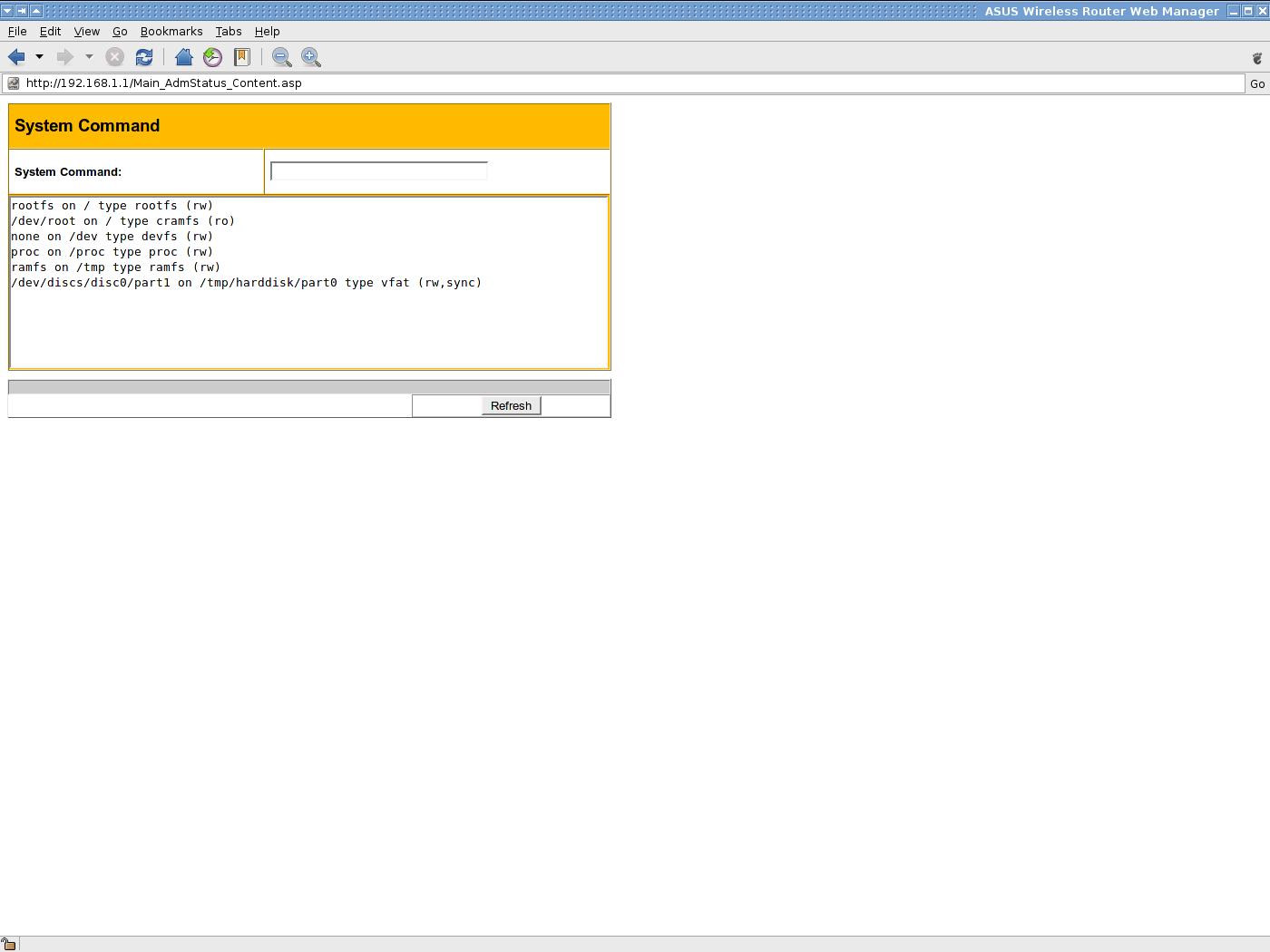Image resolution: width=1270 pixels, height=952 pixels.
Task: Zoom out with the minus magnifier
Action: click(x=282, y=57)
